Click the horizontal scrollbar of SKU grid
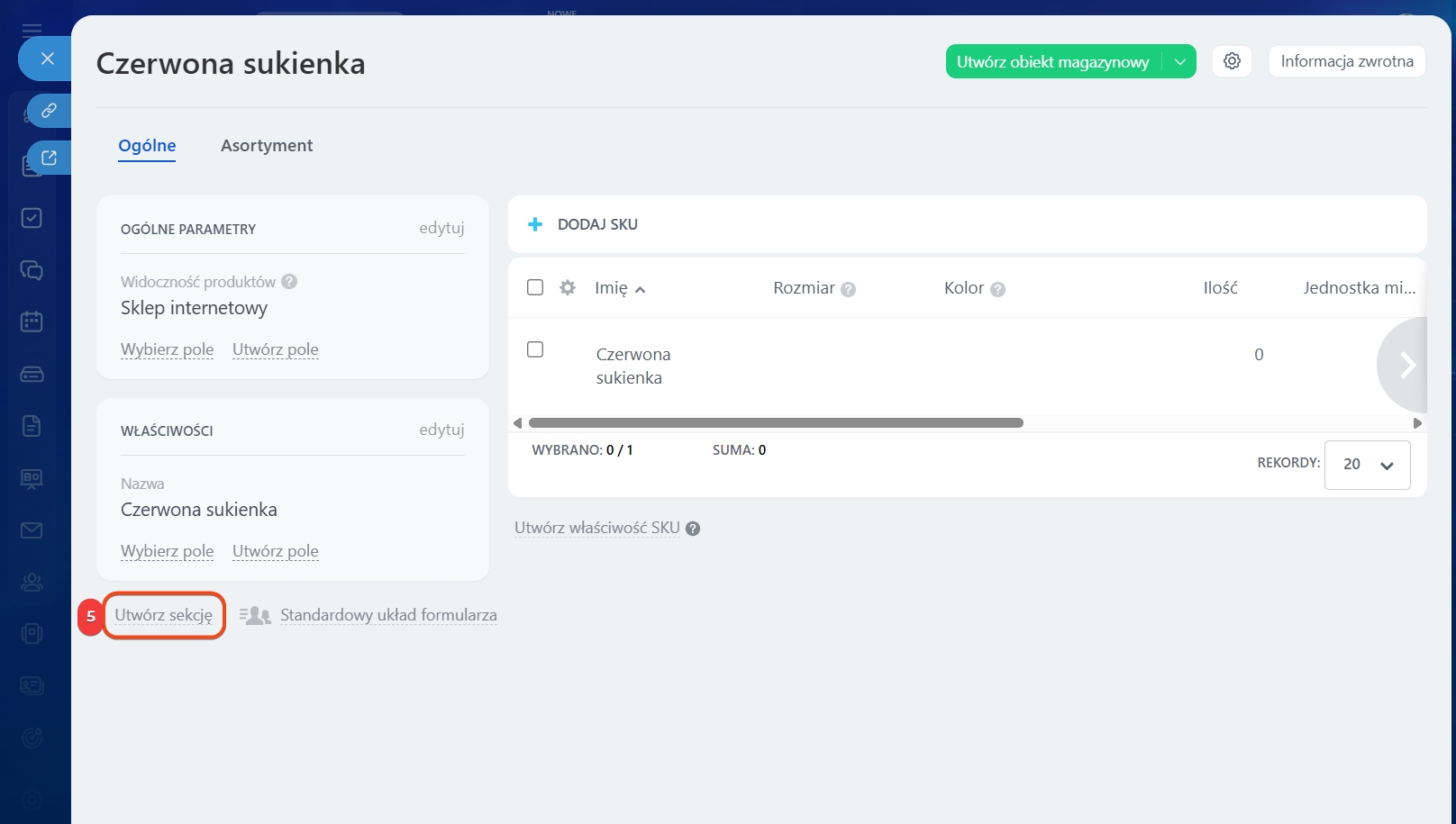This screenshot has height=824, width=1456. (x=775, y=423)
